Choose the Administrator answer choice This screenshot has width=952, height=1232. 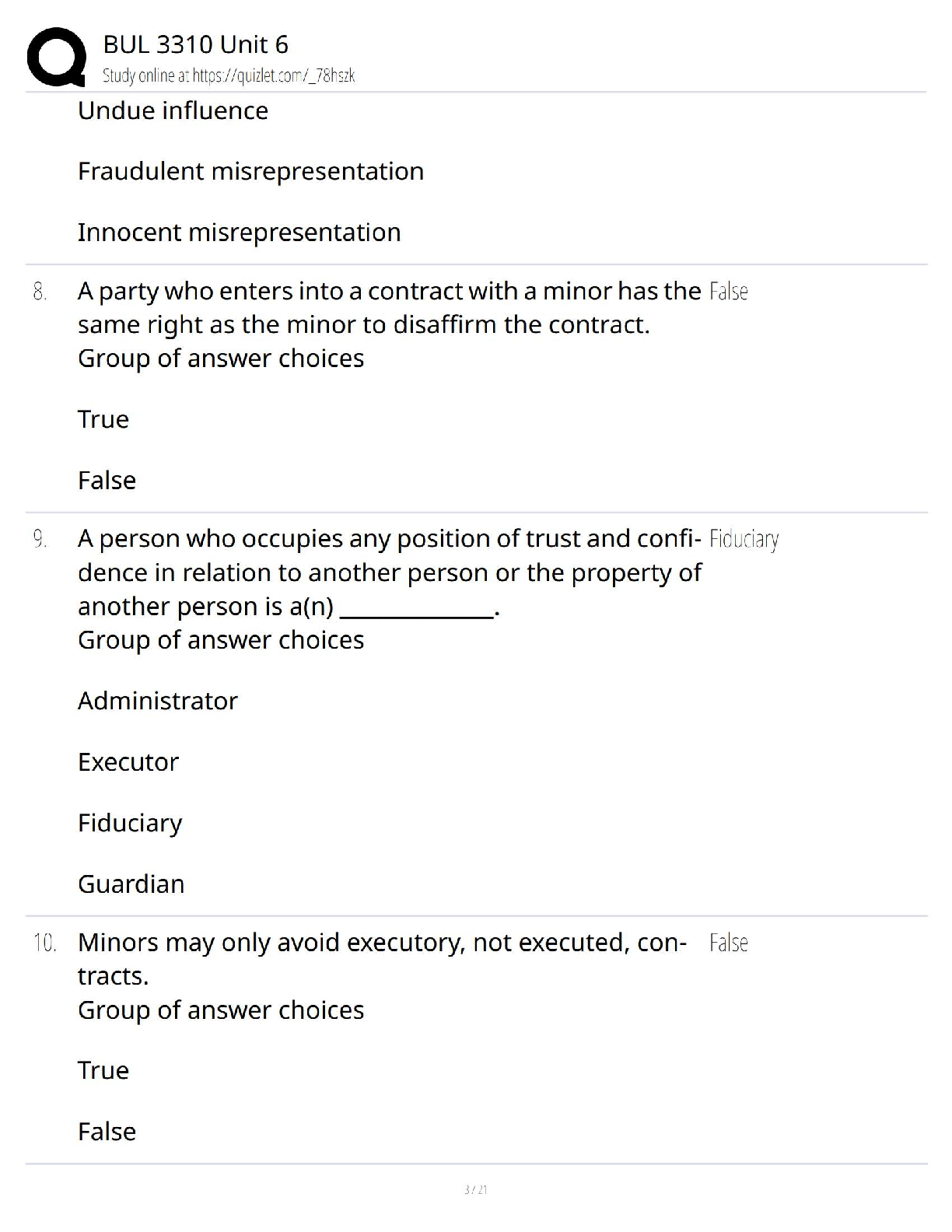(157, 701)
